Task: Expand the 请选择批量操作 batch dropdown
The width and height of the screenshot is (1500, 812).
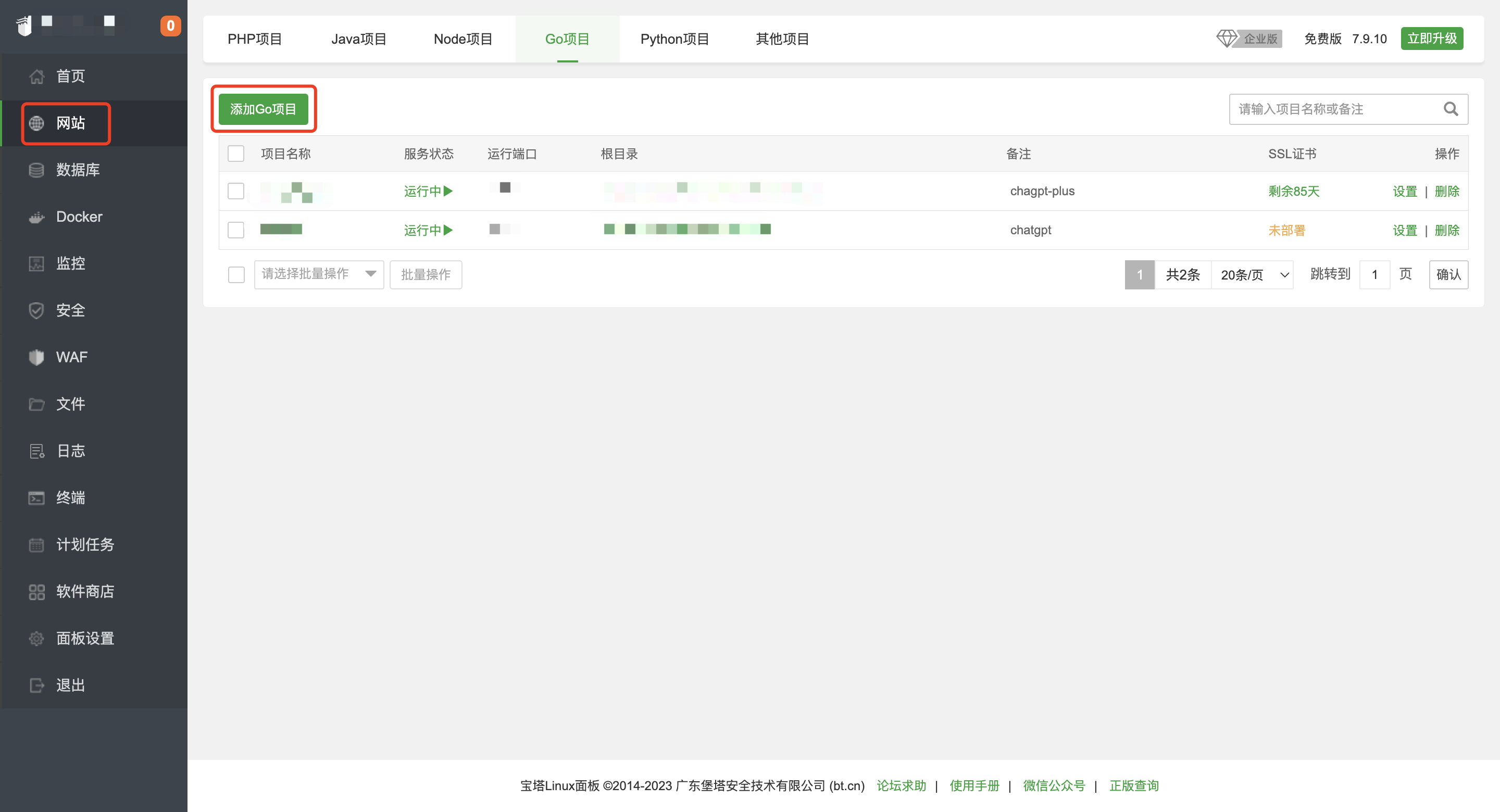Action: pyautogui.click(x=319, y=274)
